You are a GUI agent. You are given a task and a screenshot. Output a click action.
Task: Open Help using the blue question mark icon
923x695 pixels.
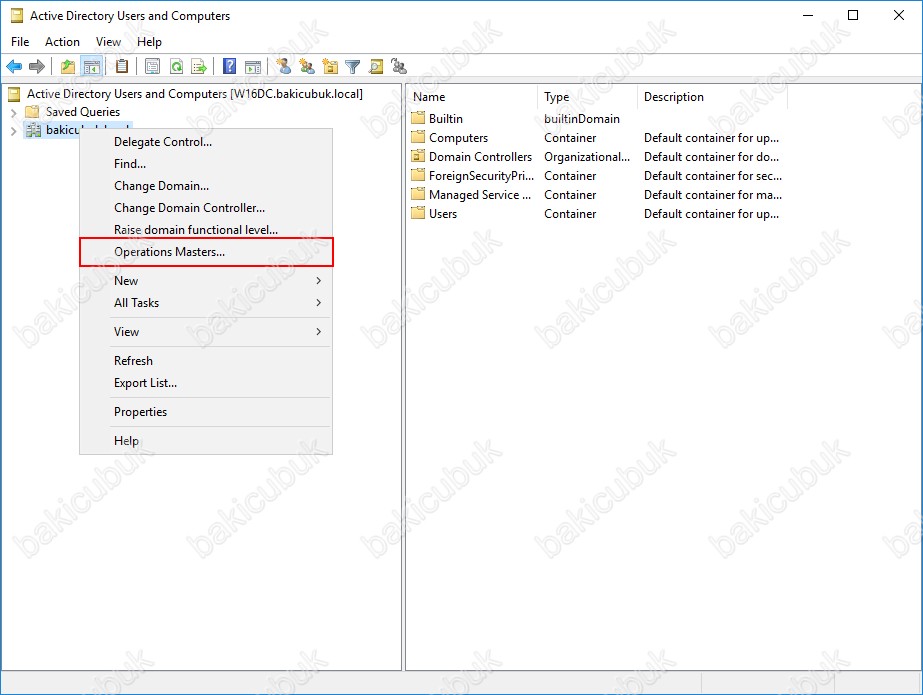230,66
